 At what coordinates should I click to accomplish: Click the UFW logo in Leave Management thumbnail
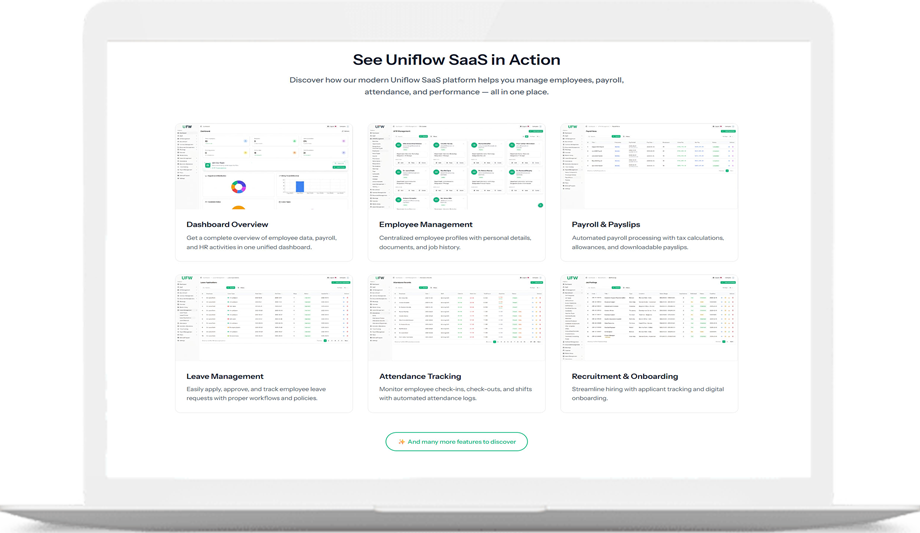[187, 278]
